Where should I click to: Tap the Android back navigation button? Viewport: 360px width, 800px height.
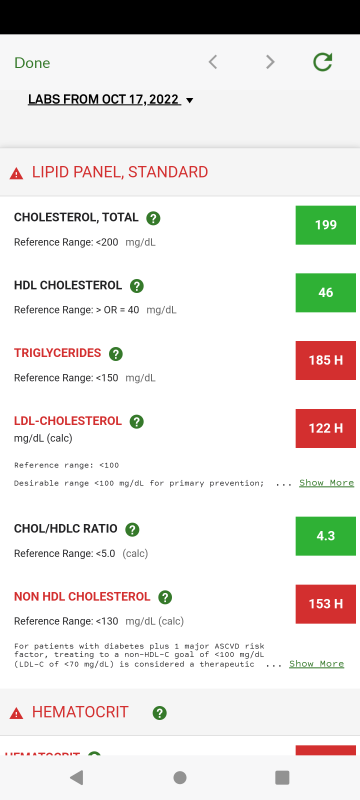76,777
